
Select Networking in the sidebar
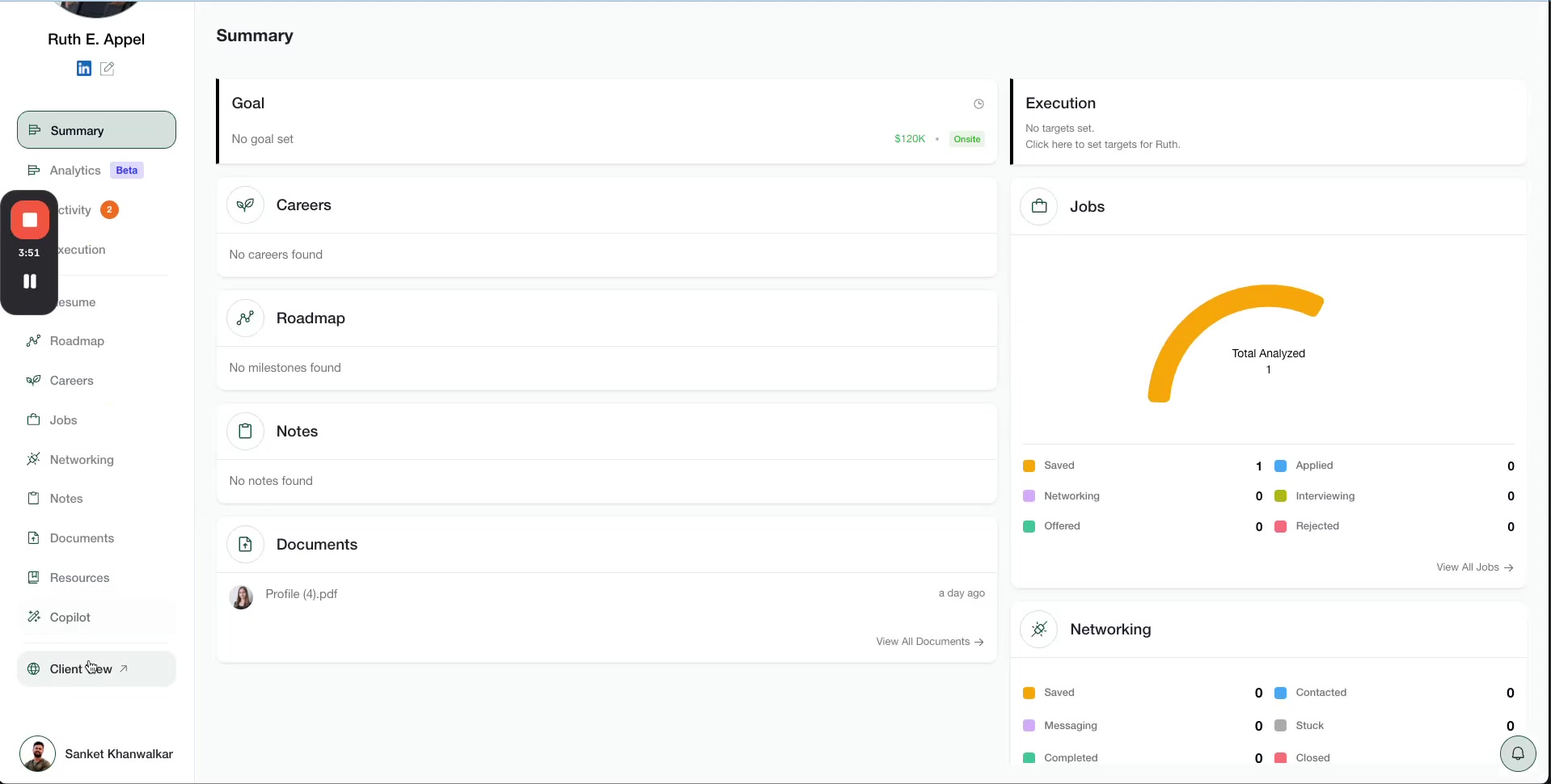[x=81, y=460]
